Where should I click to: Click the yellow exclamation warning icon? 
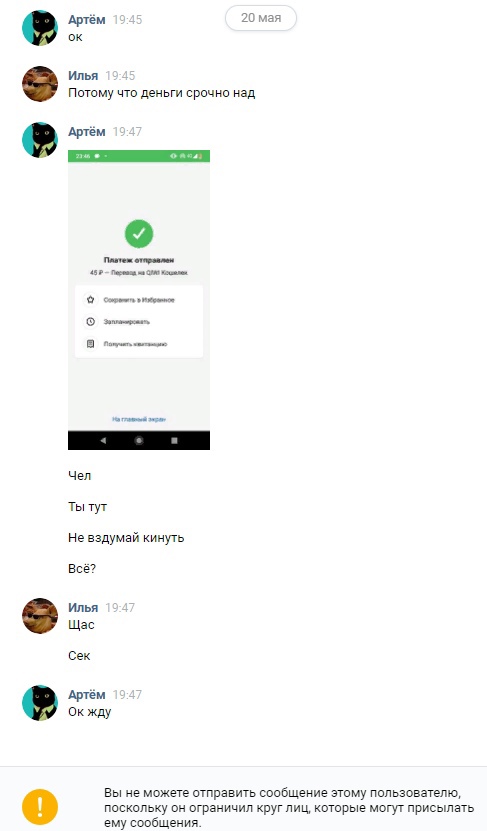[x=40, y=807]
